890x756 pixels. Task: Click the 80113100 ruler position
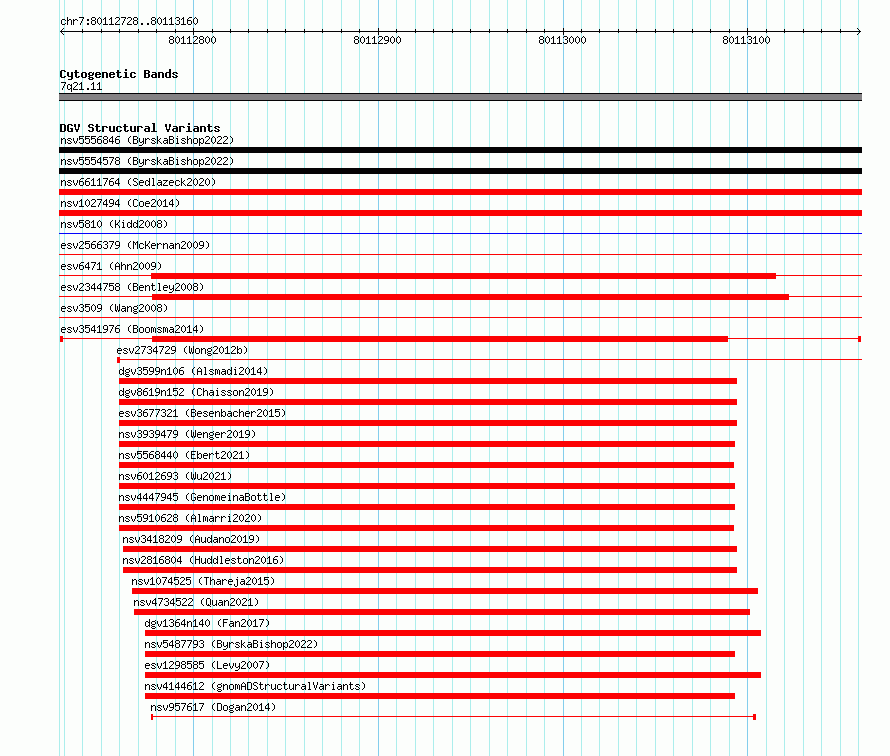coord(746,40)
